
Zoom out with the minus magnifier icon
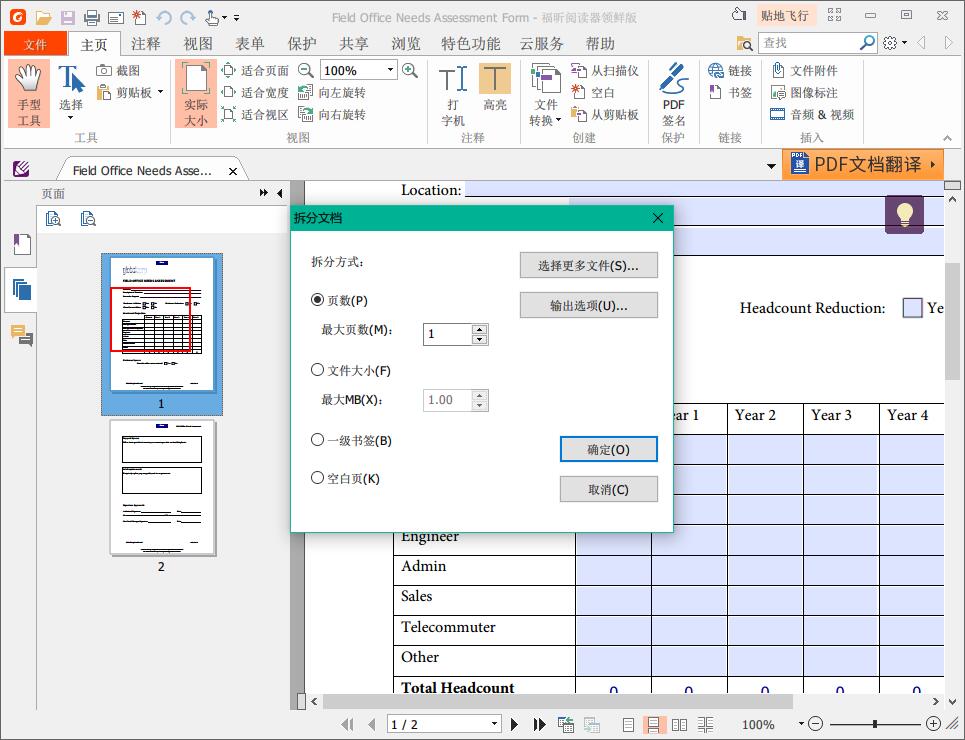click(305, 70)
